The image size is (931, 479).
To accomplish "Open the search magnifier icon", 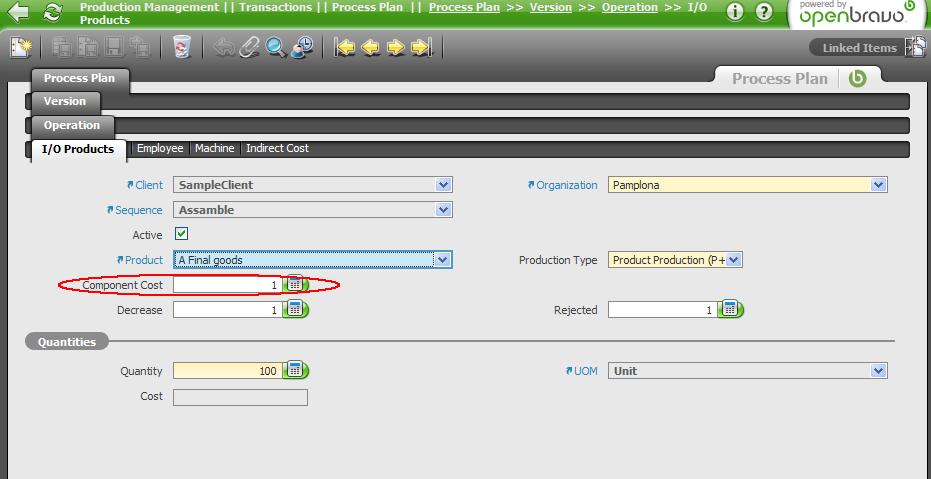I will pos(276,47).
